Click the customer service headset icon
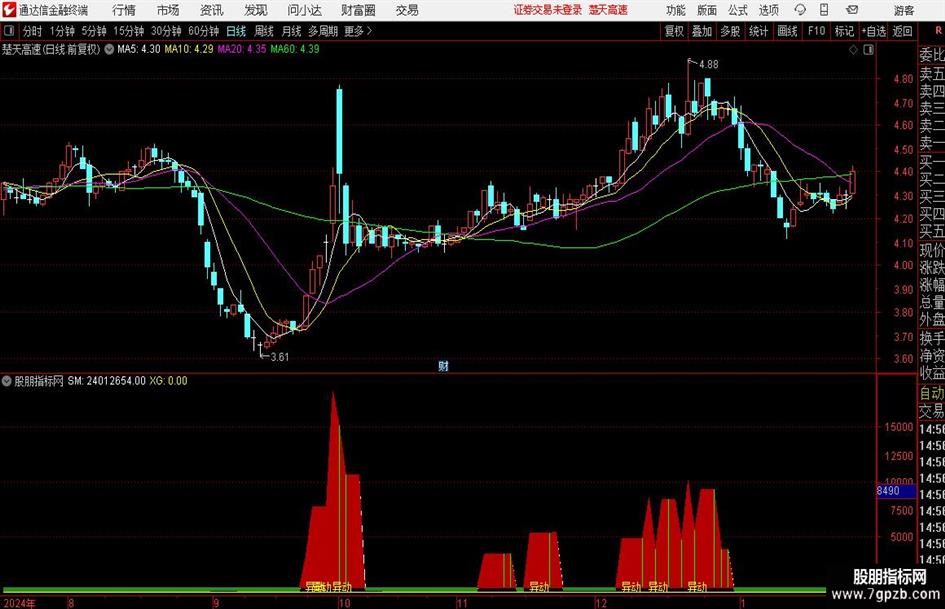The height and width of the screenshot is (609, 945). 800,10
